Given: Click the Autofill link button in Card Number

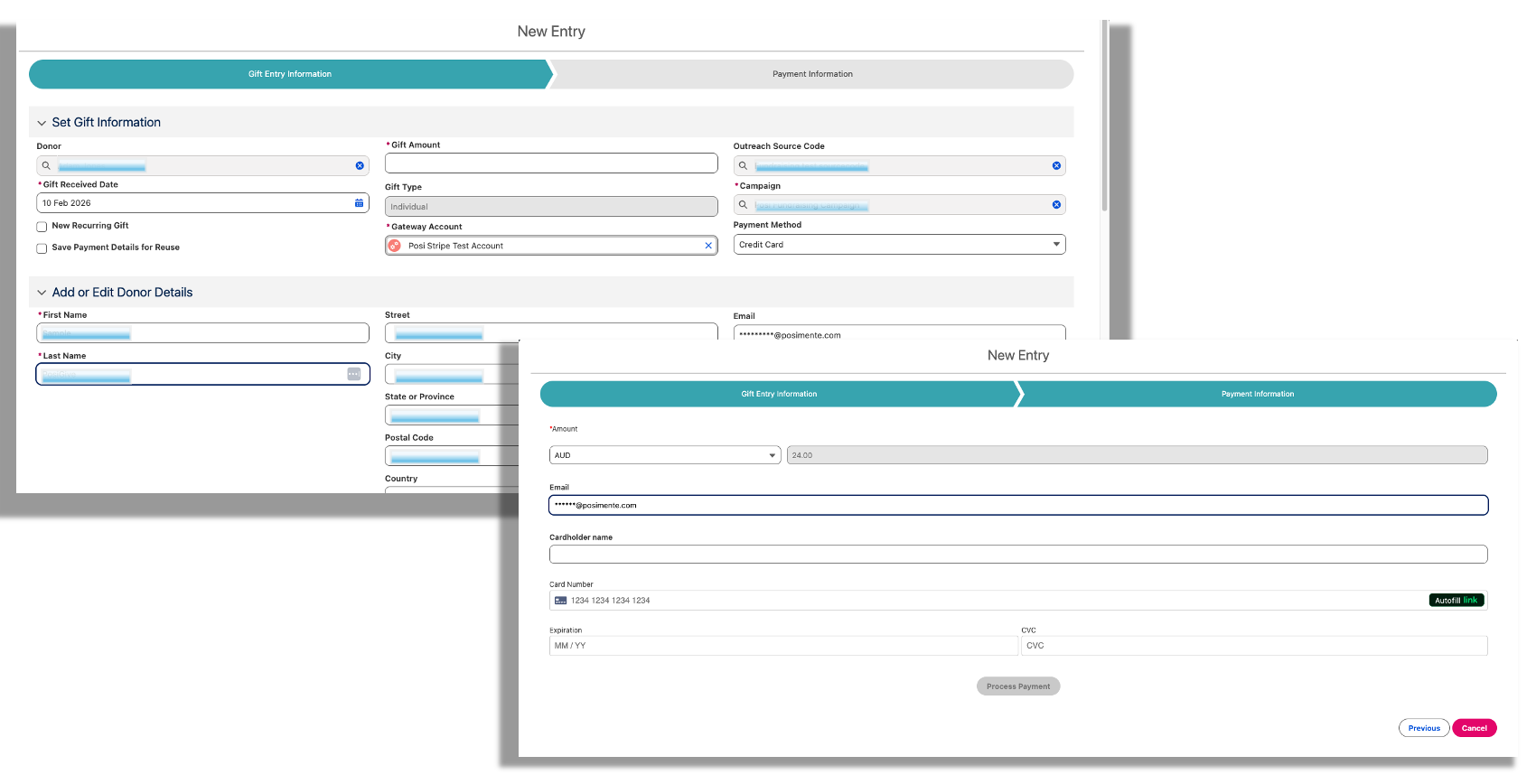Looking at the screenshot, I should 1456,601.
